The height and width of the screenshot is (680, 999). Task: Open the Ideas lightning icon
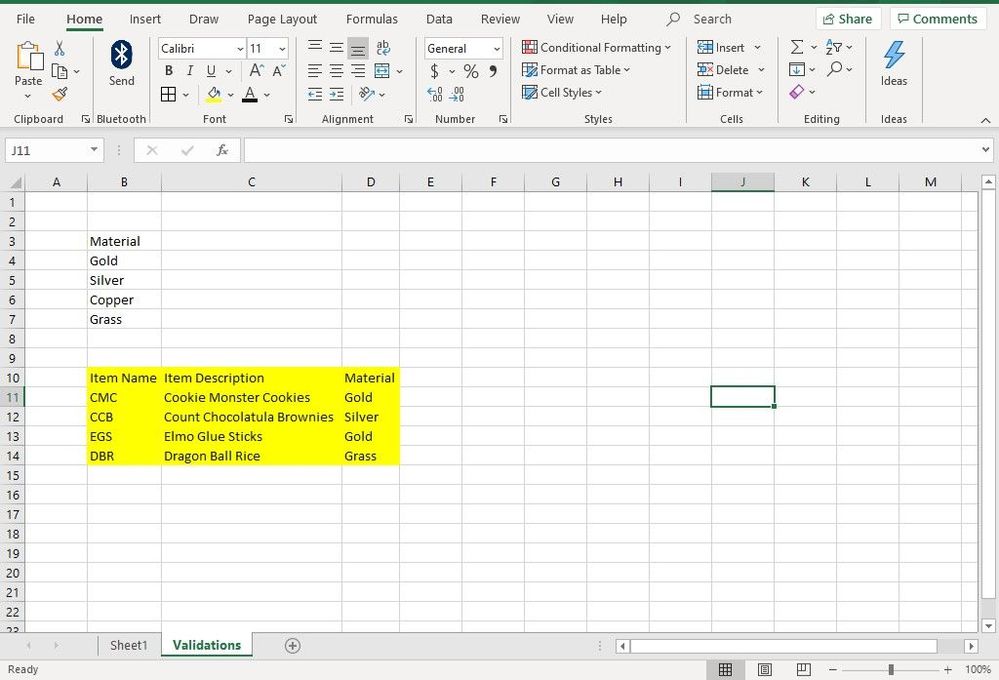(x=894, y=55)
